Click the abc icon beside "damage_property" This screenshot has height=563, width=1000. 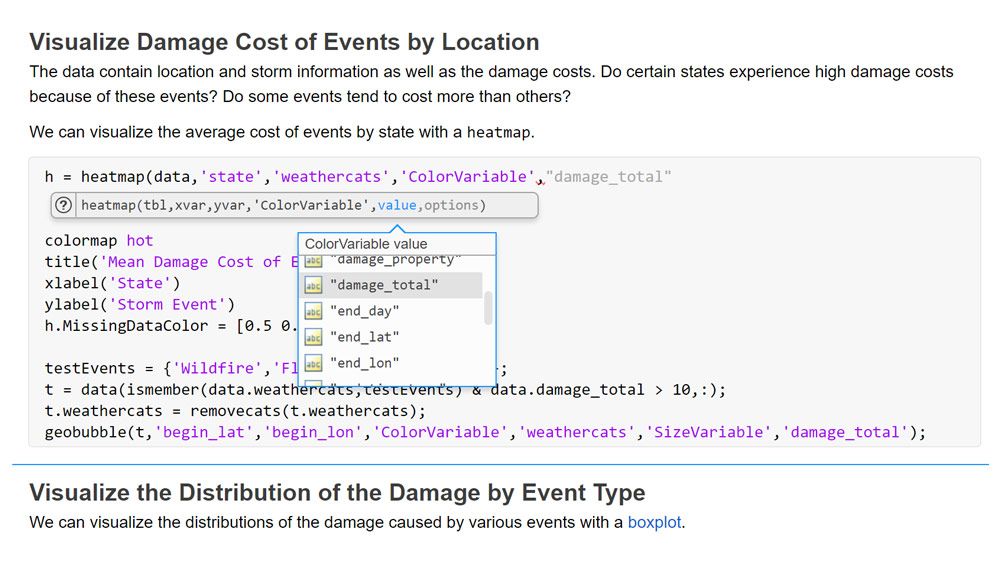click(x=313, y=261)
